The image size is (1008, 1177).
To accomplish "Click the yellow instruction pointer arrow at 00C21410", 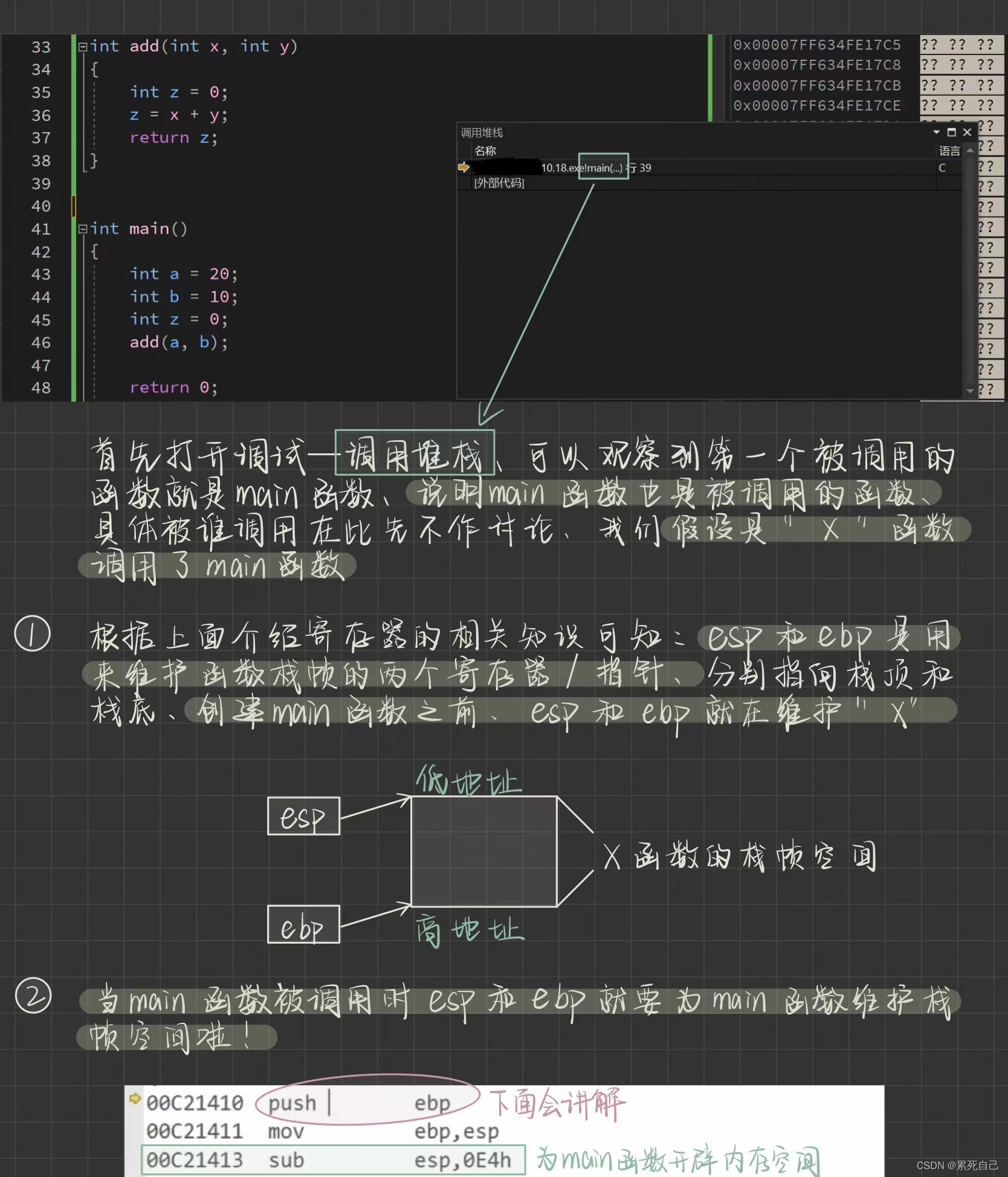I will tap(135, 1098).
